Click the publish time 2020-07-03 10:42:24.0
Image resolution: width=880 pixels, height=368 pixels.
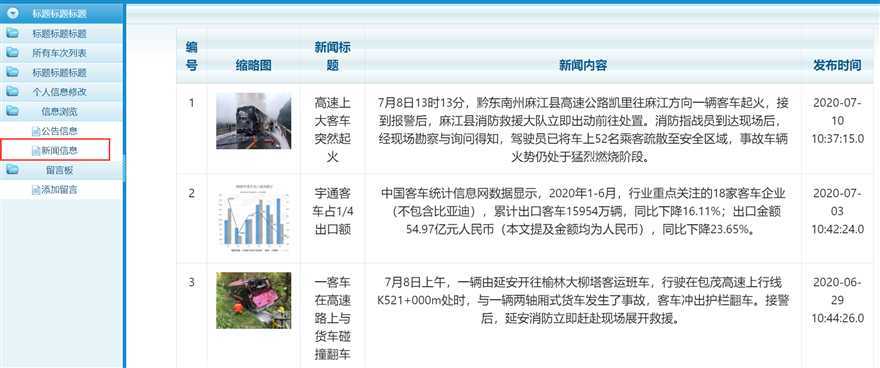837,211
